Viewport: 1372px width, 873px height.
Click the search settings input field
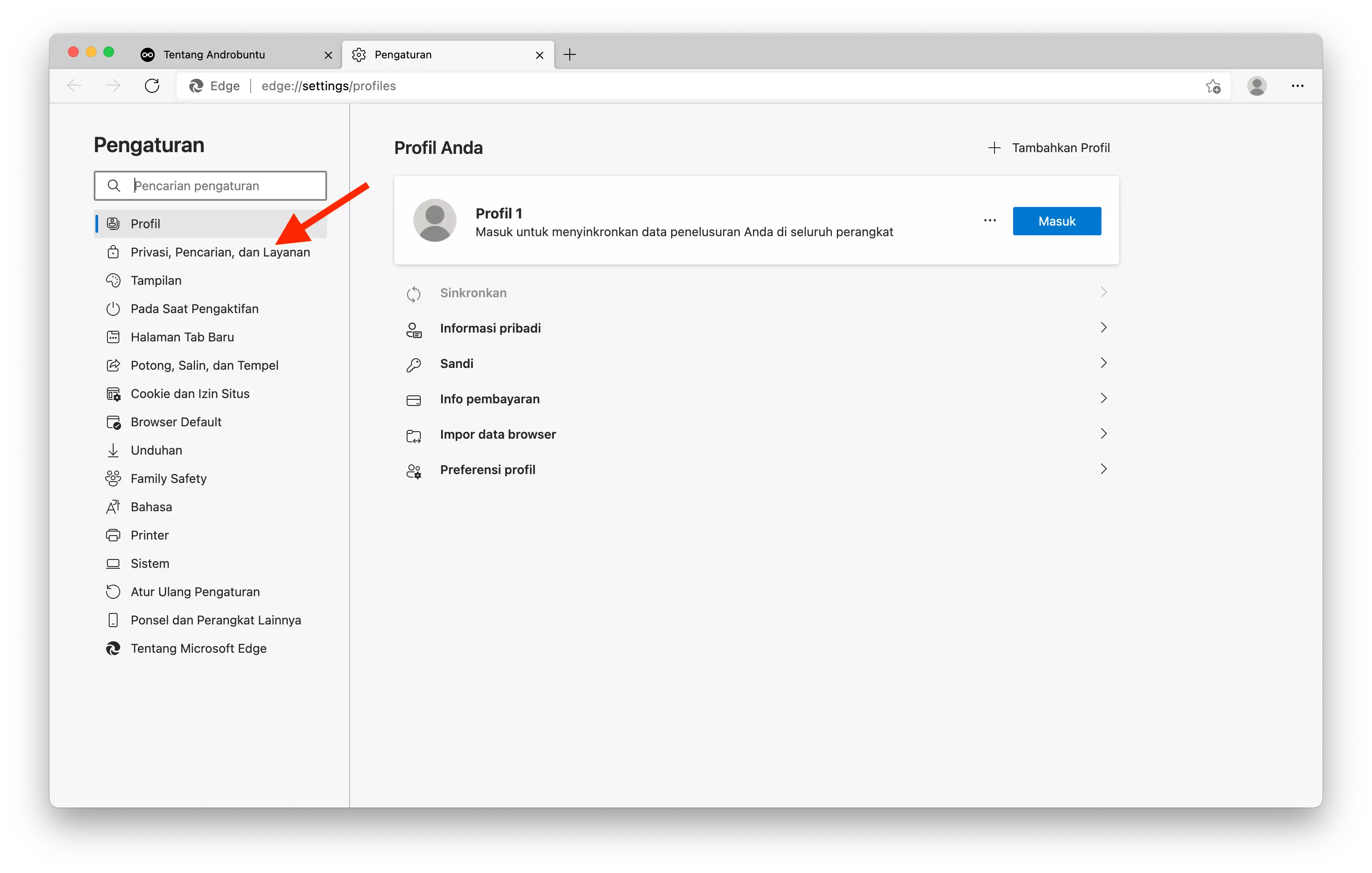click(211, 185)
